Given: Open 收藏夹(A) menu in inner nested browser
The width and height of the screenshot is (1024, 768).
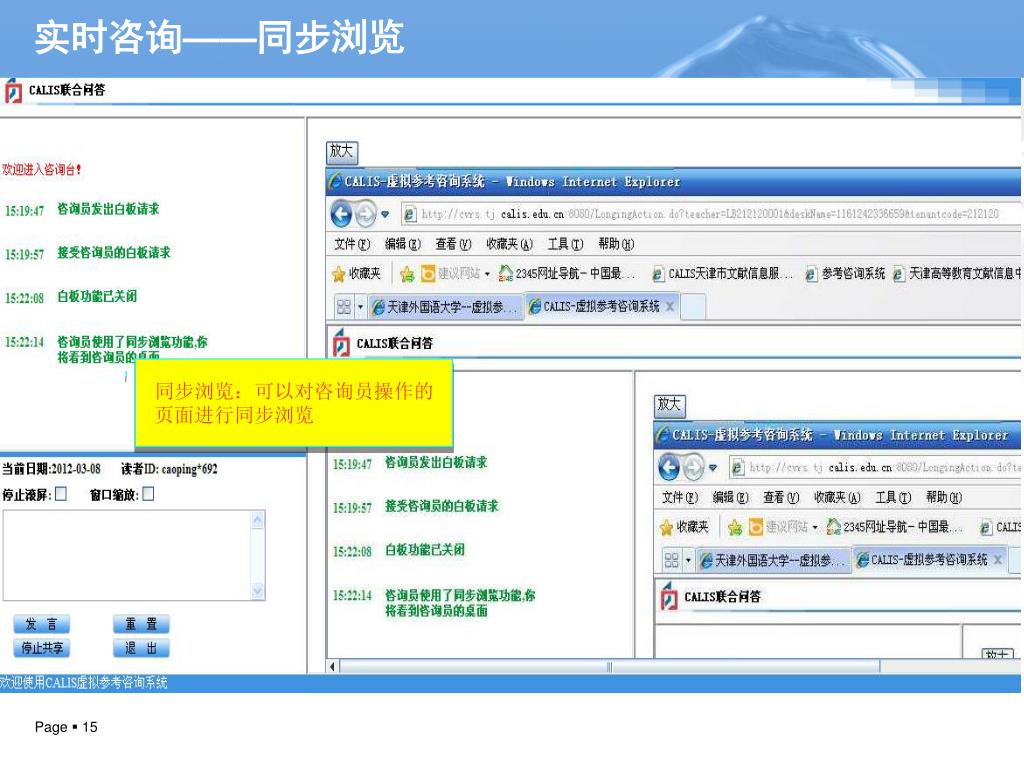Looking at the screenshot, I should 837,498.
